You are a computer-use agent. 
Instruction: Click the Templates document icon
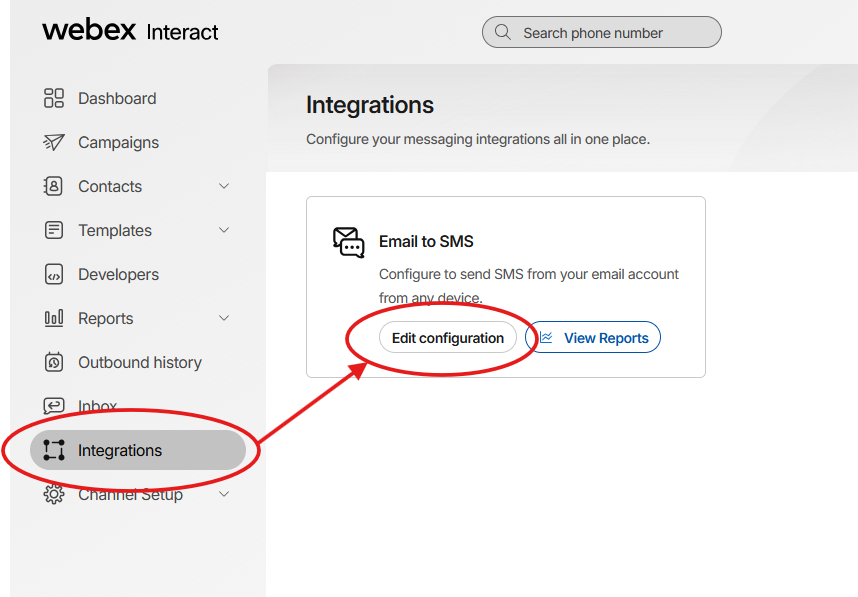point(54,230)
